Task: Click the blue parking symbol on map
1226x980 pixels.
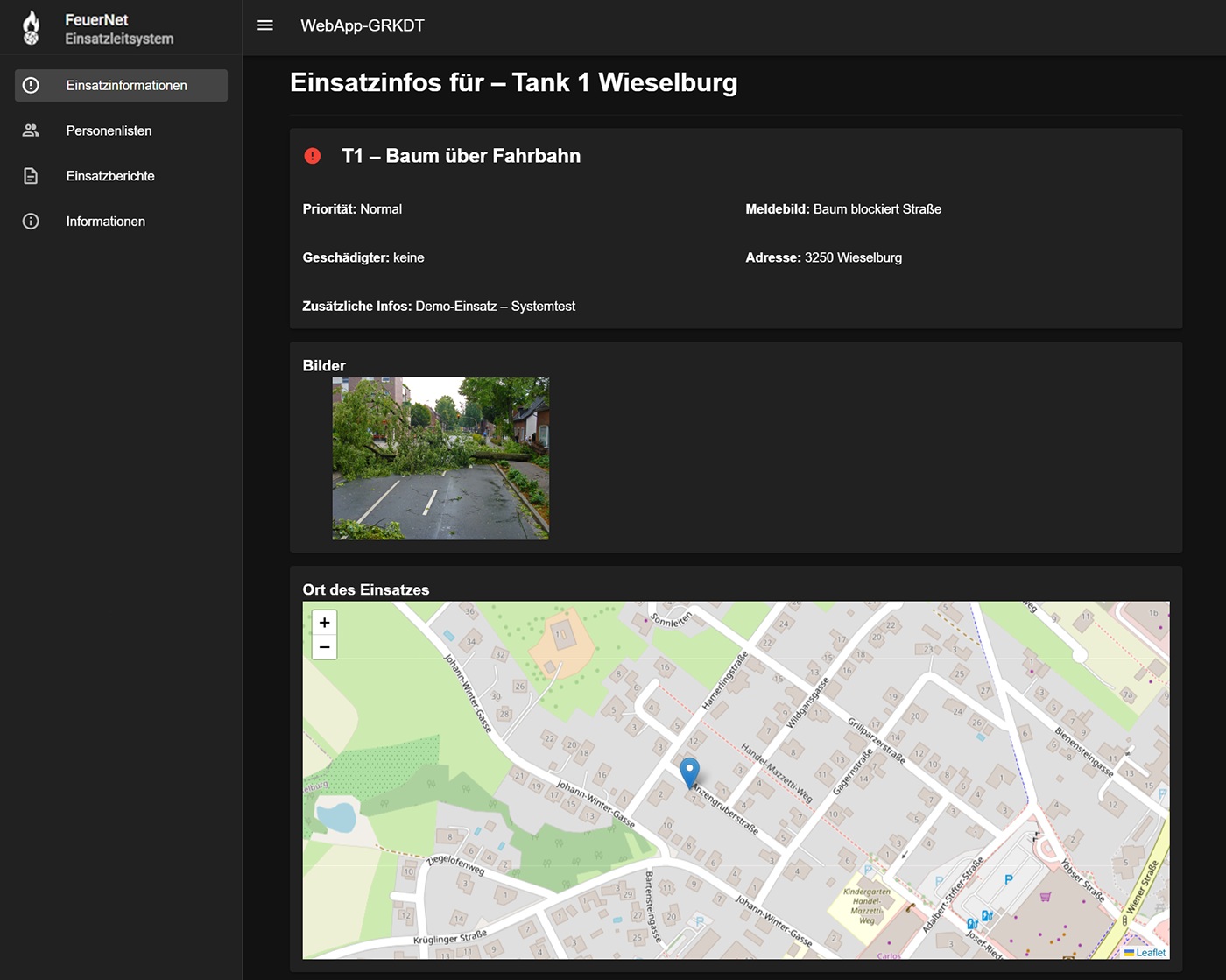Action: [1009, 879]
